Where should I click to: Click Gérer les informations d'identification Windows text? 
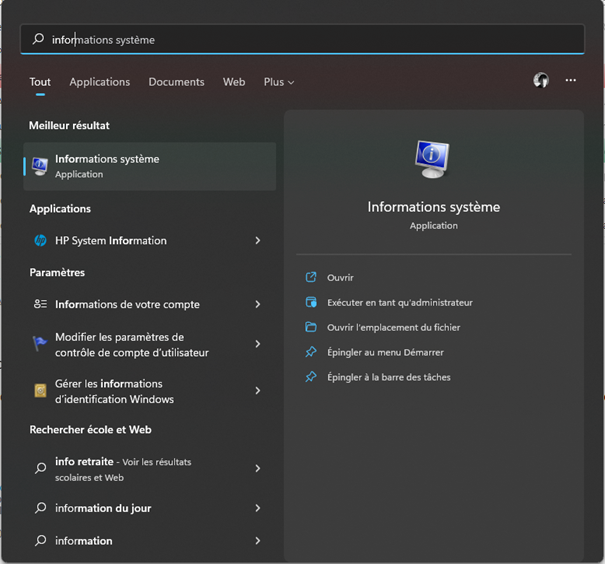pyautogui.click(x=114, y=391)
